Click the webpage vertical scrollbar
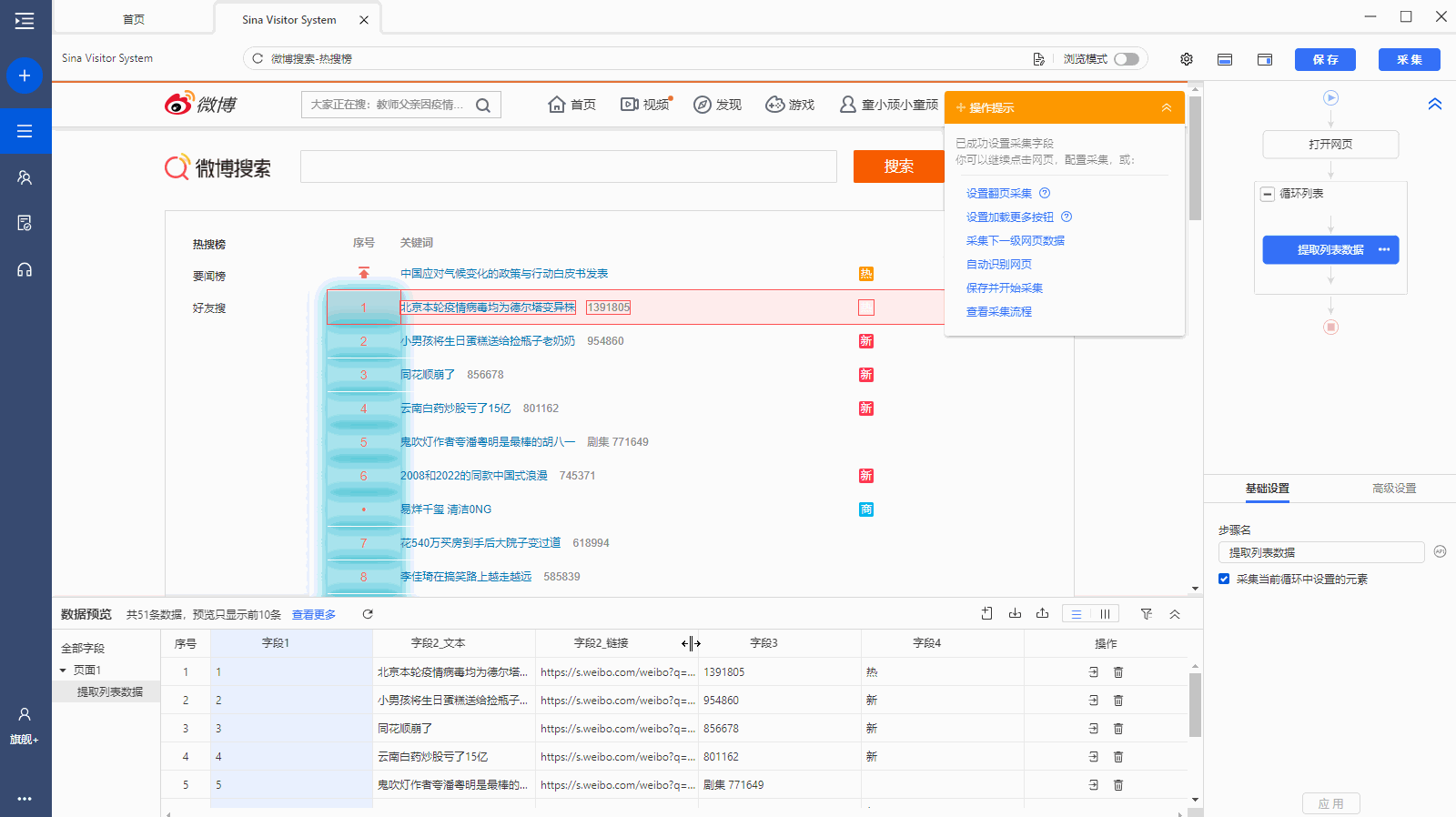Image resolution: width=1456 pixels, height=817 pixels. click(1195, 159)
